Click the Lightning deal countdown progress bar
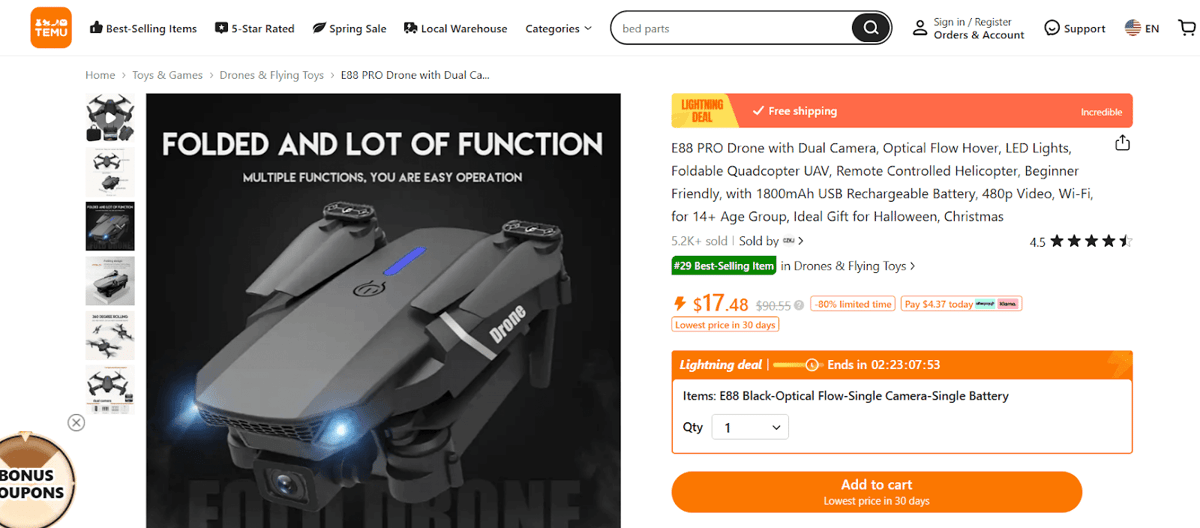This screenshot has height=528, width=1200. (x=797, y=365)
